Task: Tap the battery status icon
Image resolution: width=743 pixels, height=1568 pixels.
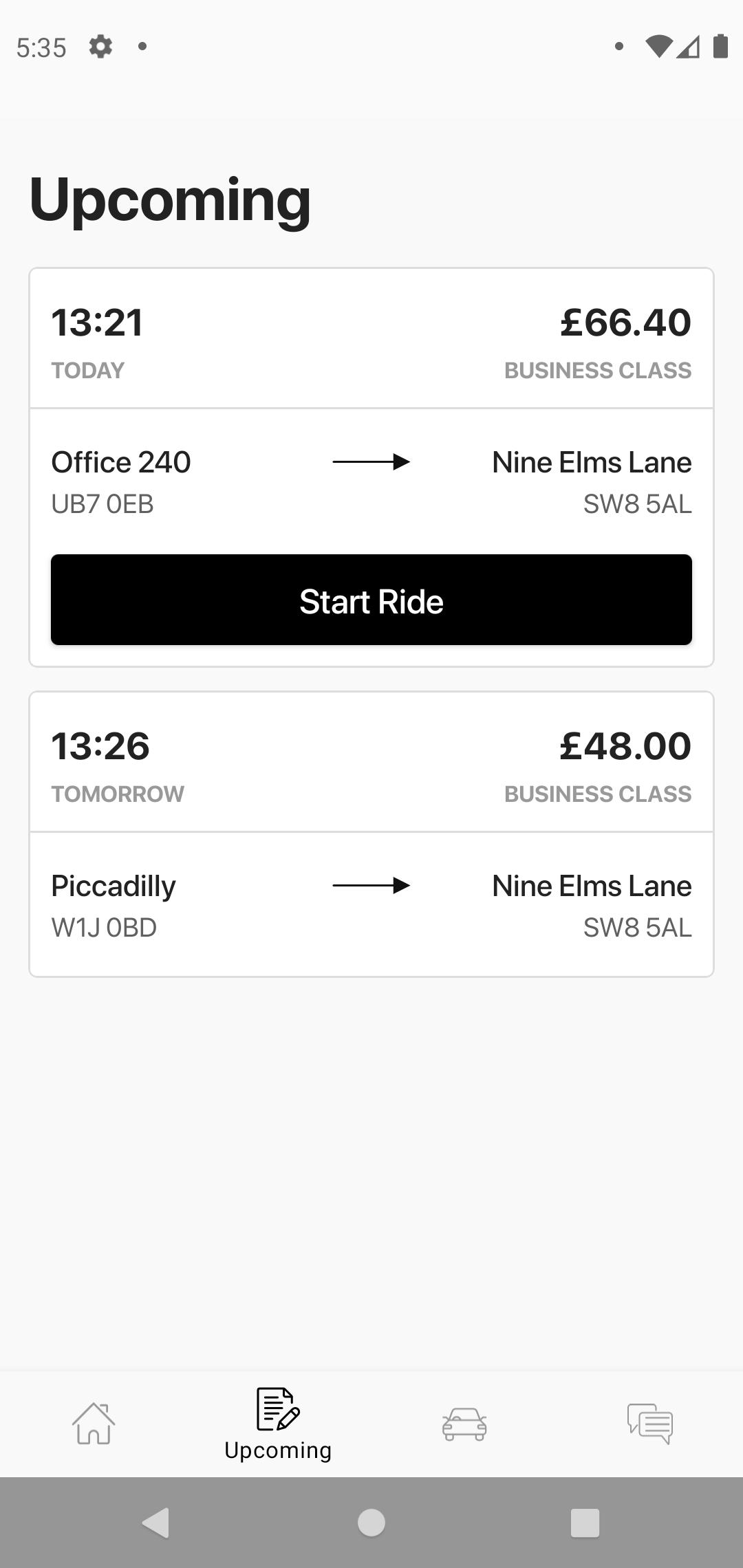Action: 720,46
